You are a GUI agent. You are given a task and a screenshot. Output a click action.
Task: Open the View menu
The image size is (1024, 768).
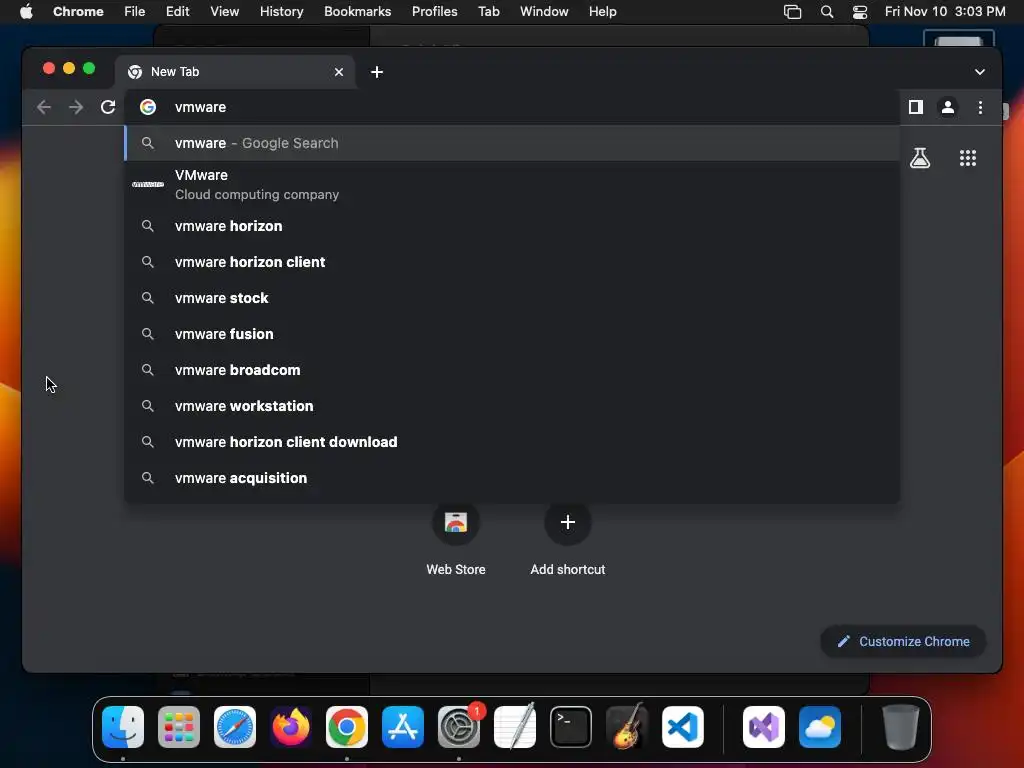[x=225, y=12]
